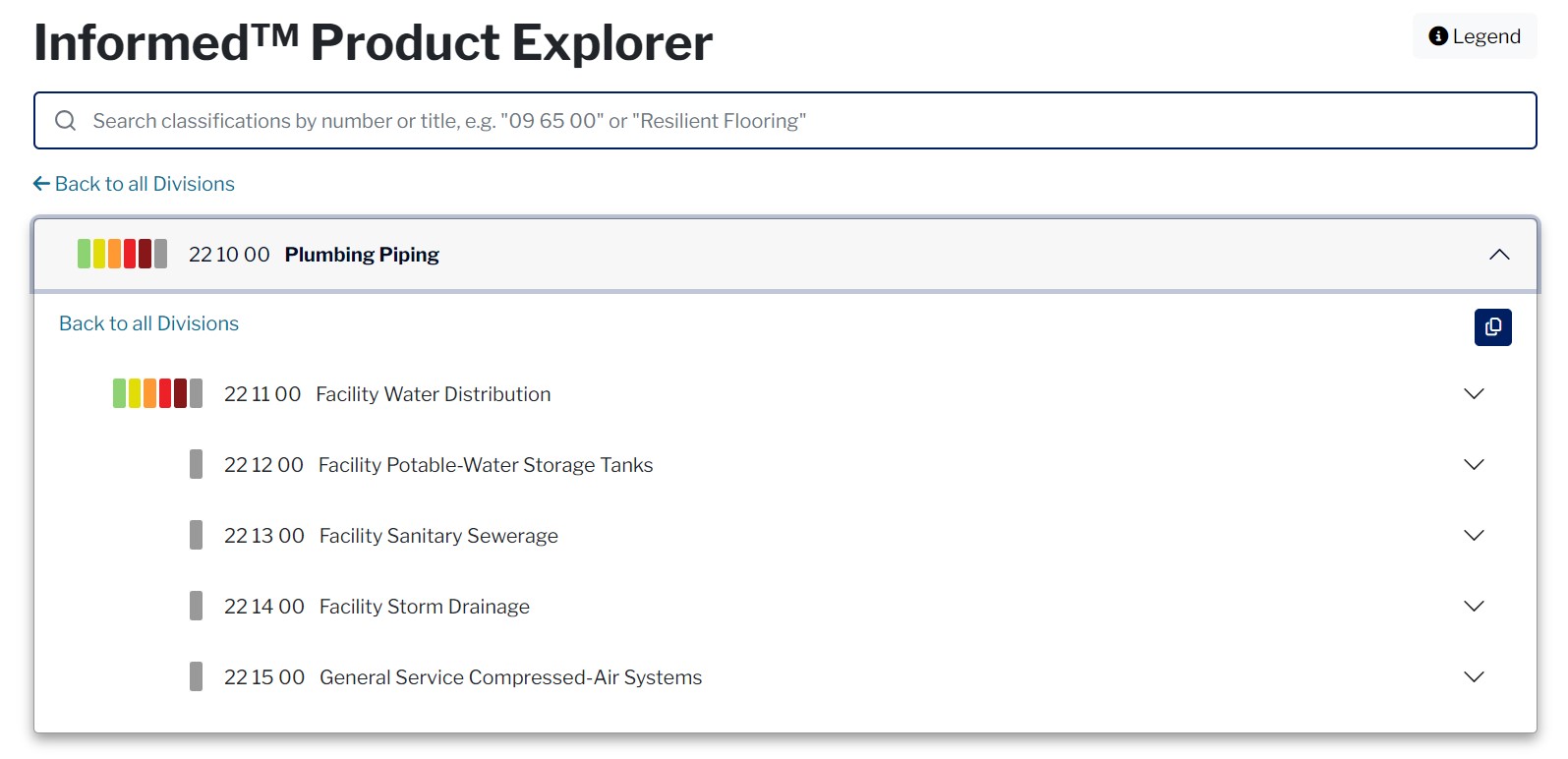The height and width of the screenshot is (759, 1568).
Task: Collapse the Plumbing Piping section chevron
Action: click(x=1498, y=255)
